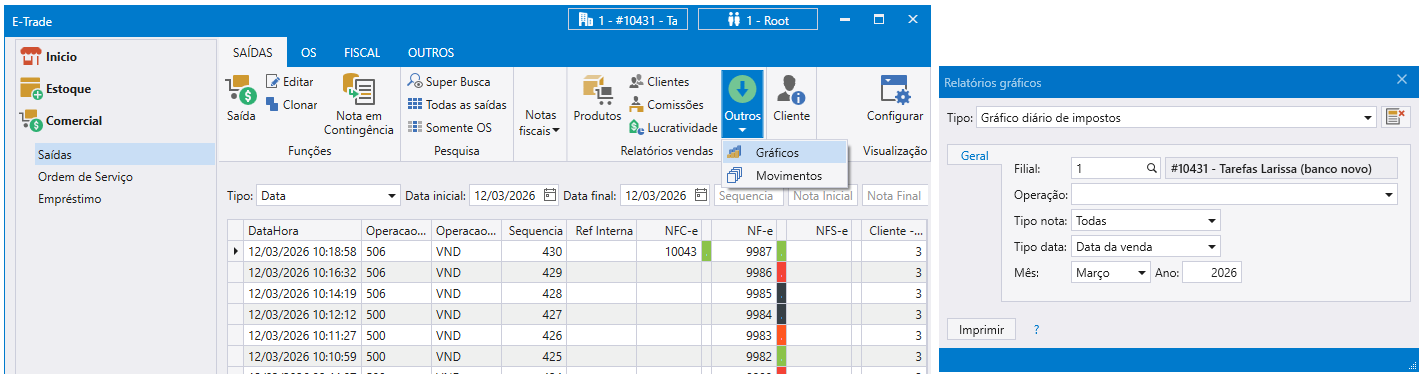1424x374 pixels.
Task: Show Todas as saídas
Action: (x=457, y=105)
